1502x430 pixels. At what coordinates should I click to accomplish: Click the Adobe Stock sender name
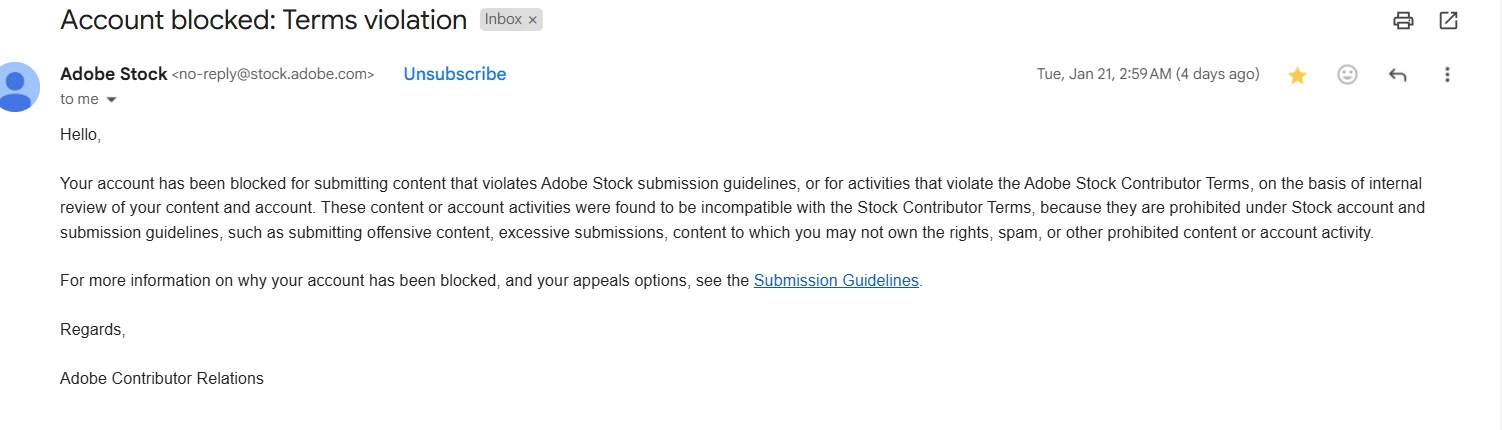(113, 74)
